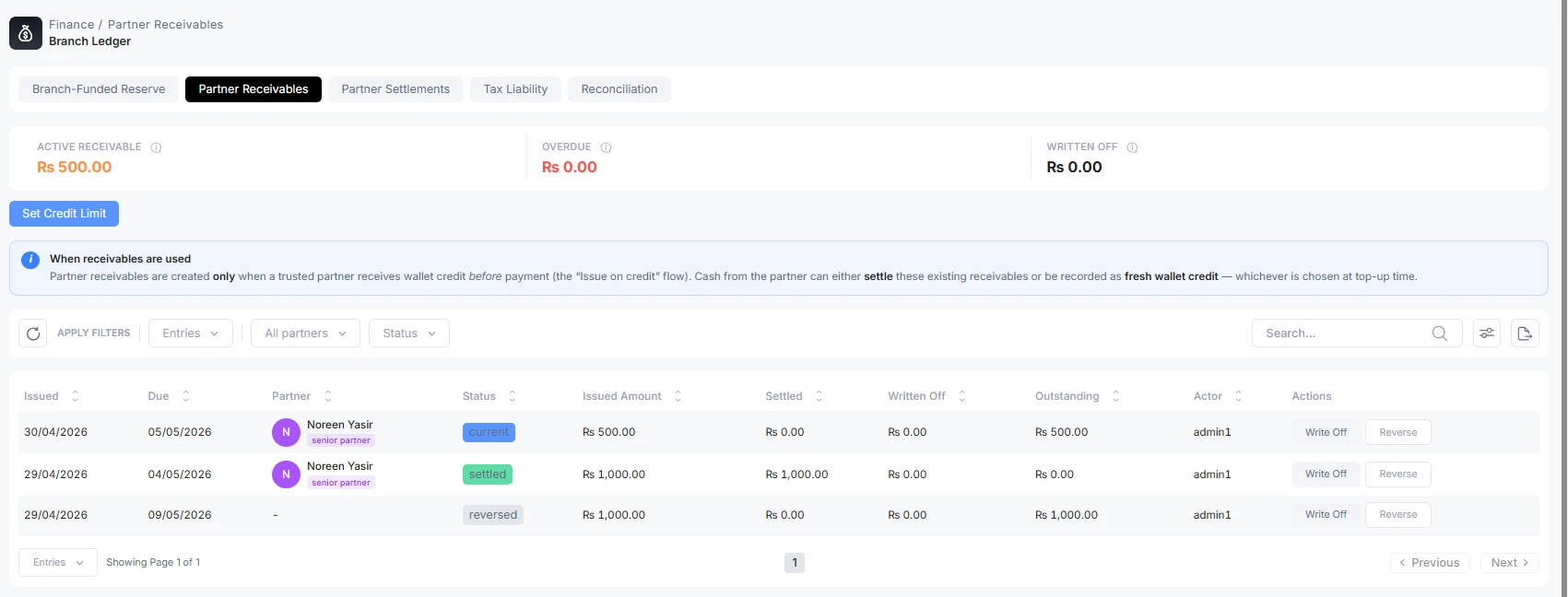Click Set Credit Limit button
Screen dimensions: 1568x597
click(x=64, y=214)
